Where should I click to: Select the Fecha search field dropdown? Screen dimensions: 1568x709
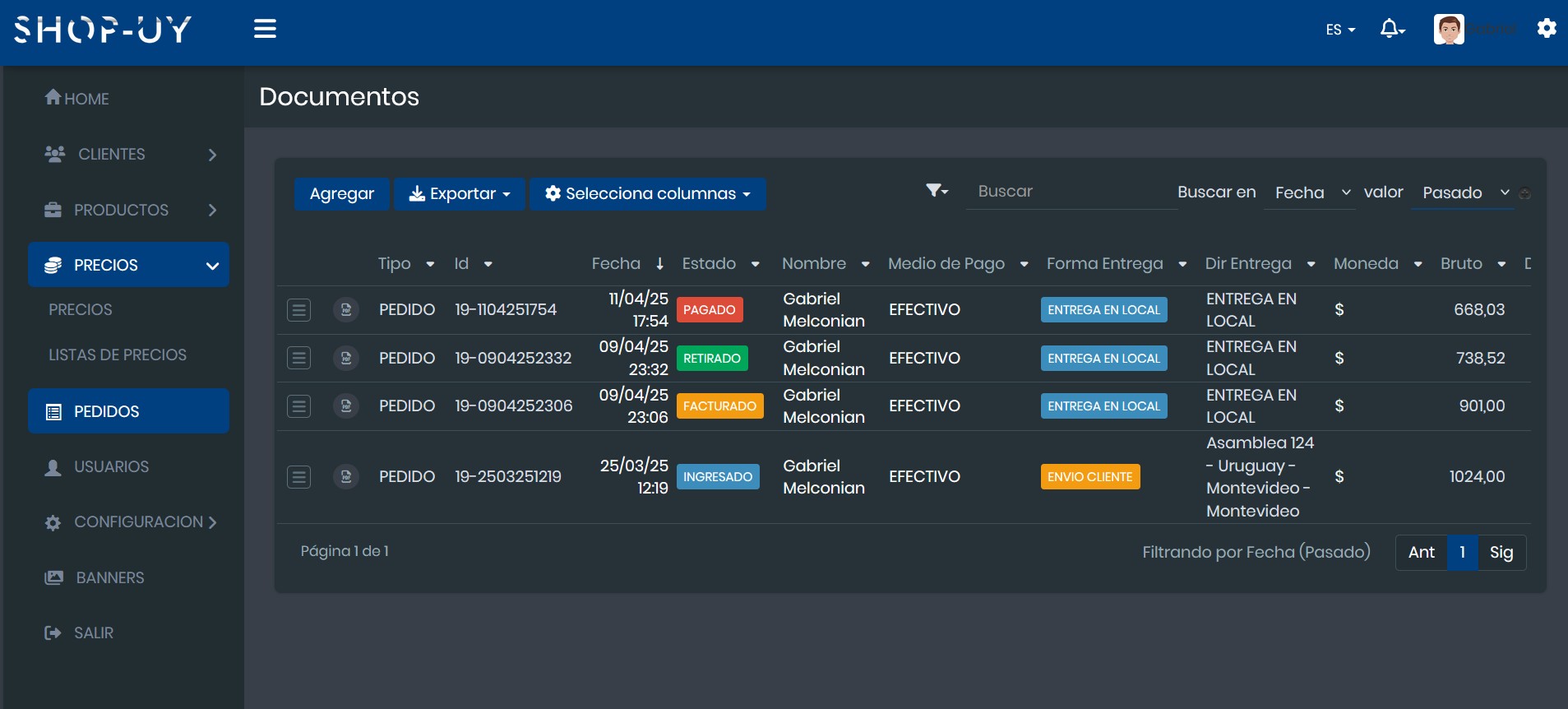[1311, 192]
